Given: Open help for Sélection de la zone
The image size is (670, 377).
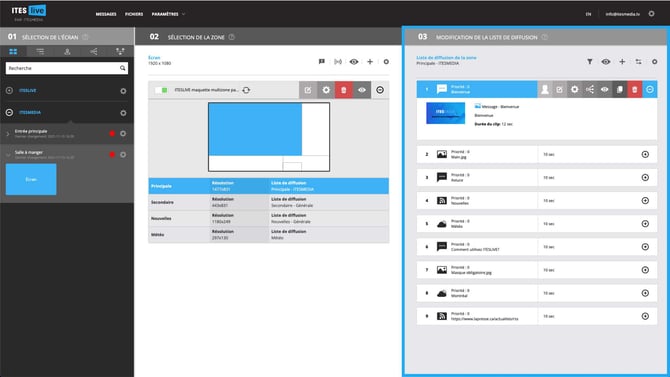Looking at the screenshot, I should pos(232,37).
